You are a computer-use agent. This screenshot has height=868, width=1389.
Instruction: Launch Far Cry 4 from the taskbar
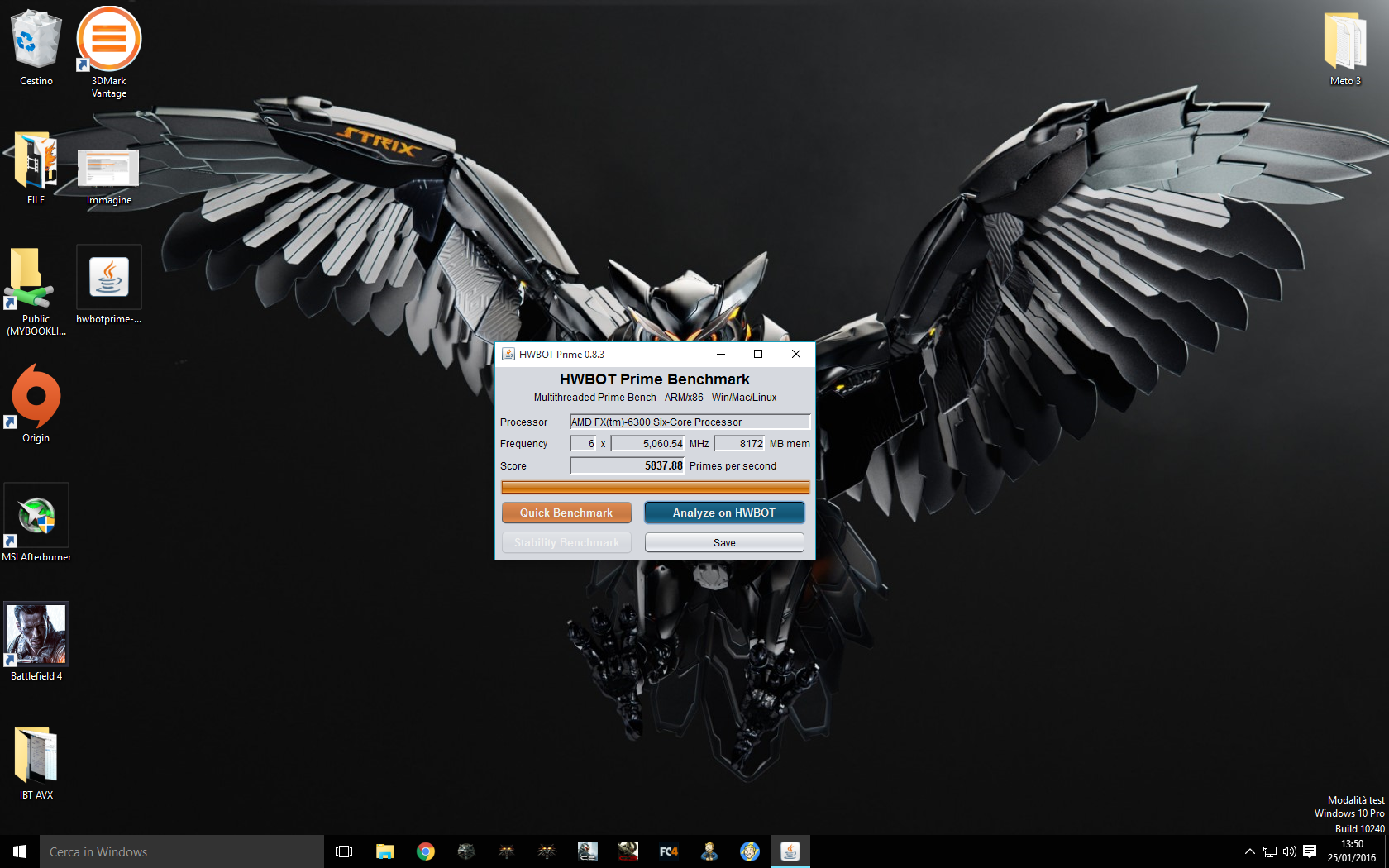(x=669, y=851)
